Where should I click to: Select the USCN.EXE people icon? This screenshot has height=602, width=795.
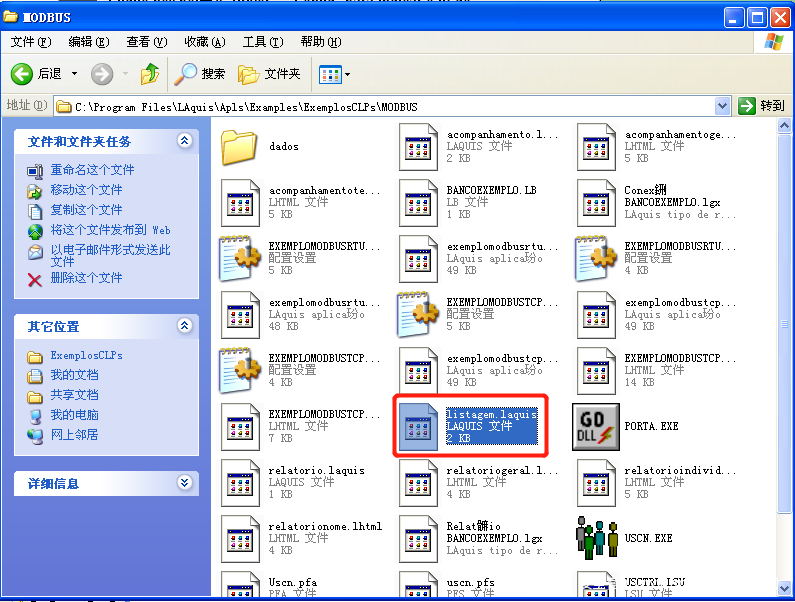point(597,538)
